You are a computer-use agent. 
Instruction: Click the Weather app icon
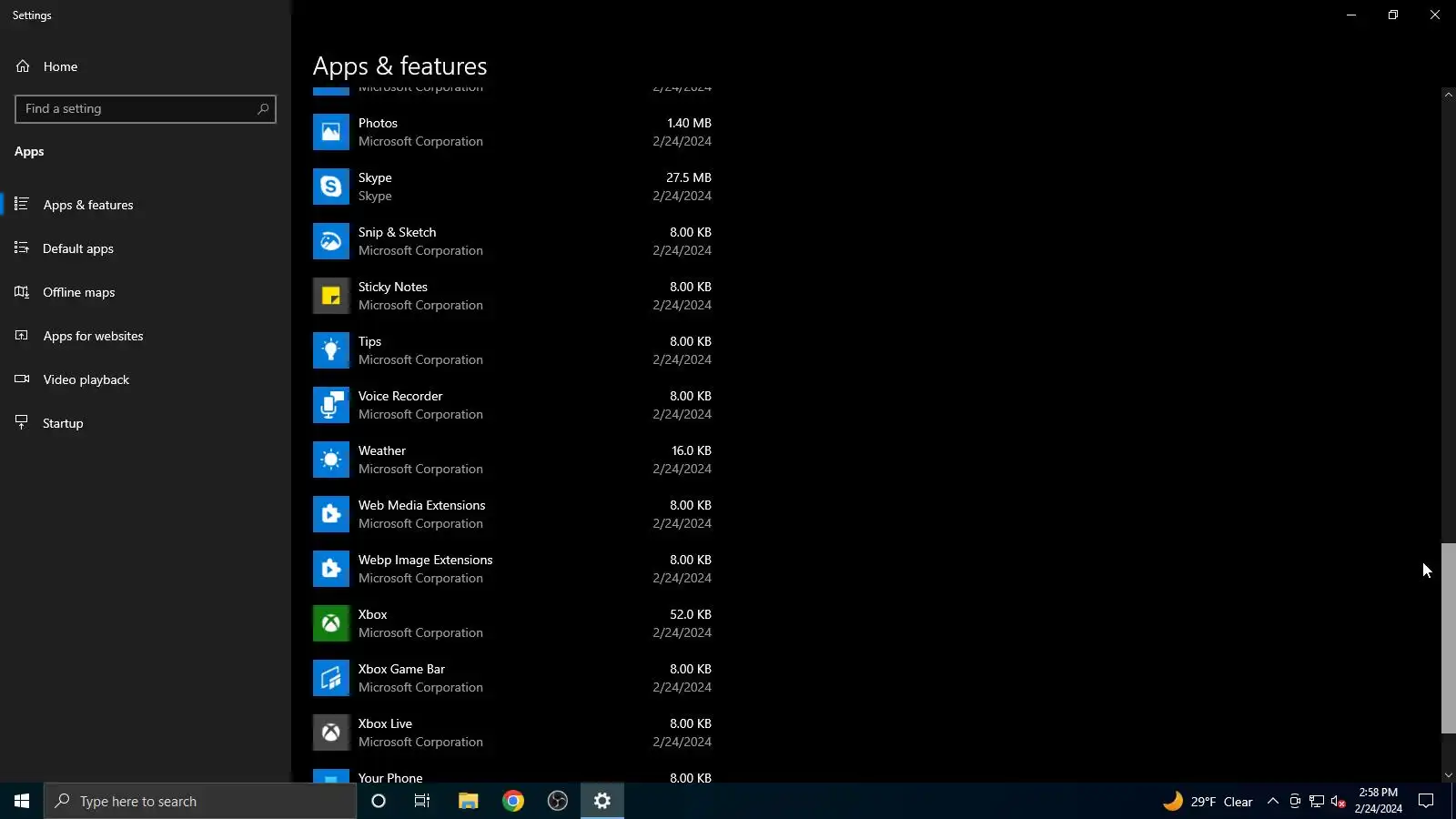331,460
